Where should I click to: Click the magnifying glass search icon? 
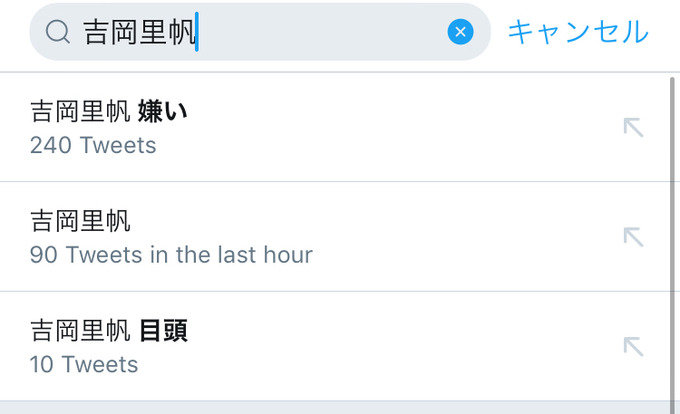click(x=58, y=32)
